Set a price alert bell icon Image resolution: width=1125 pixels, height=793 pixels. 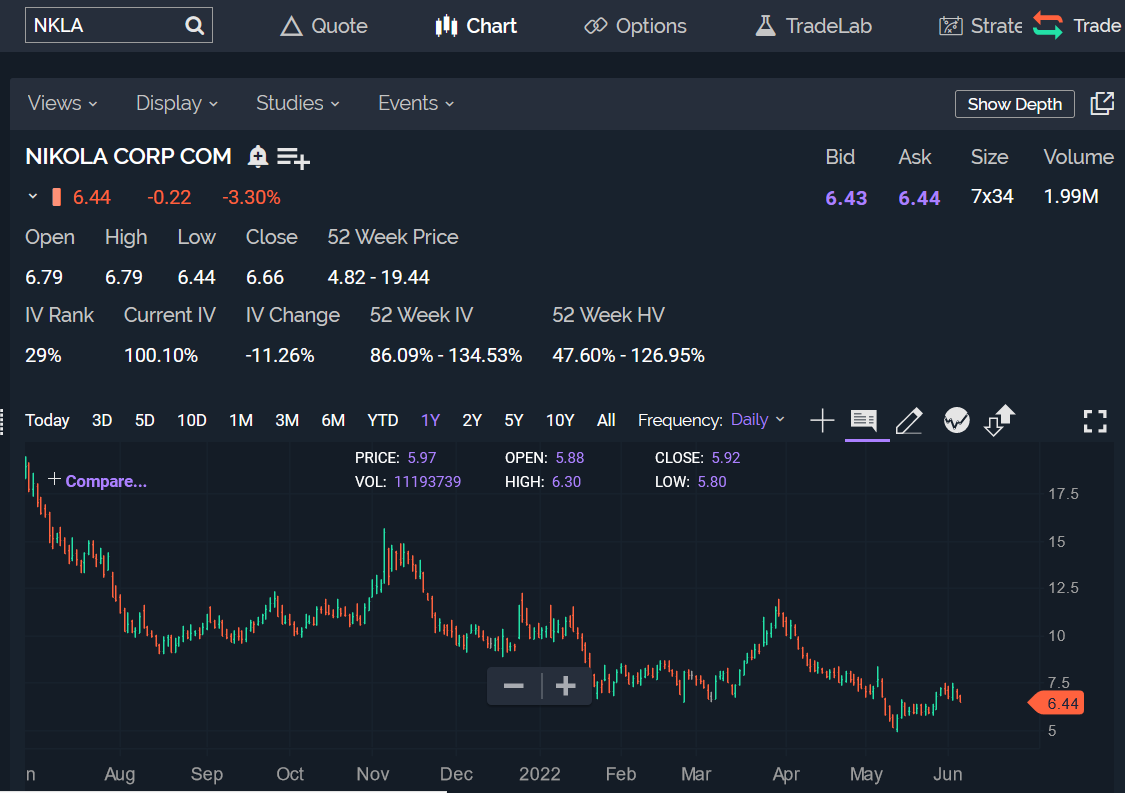click(258, 156)
